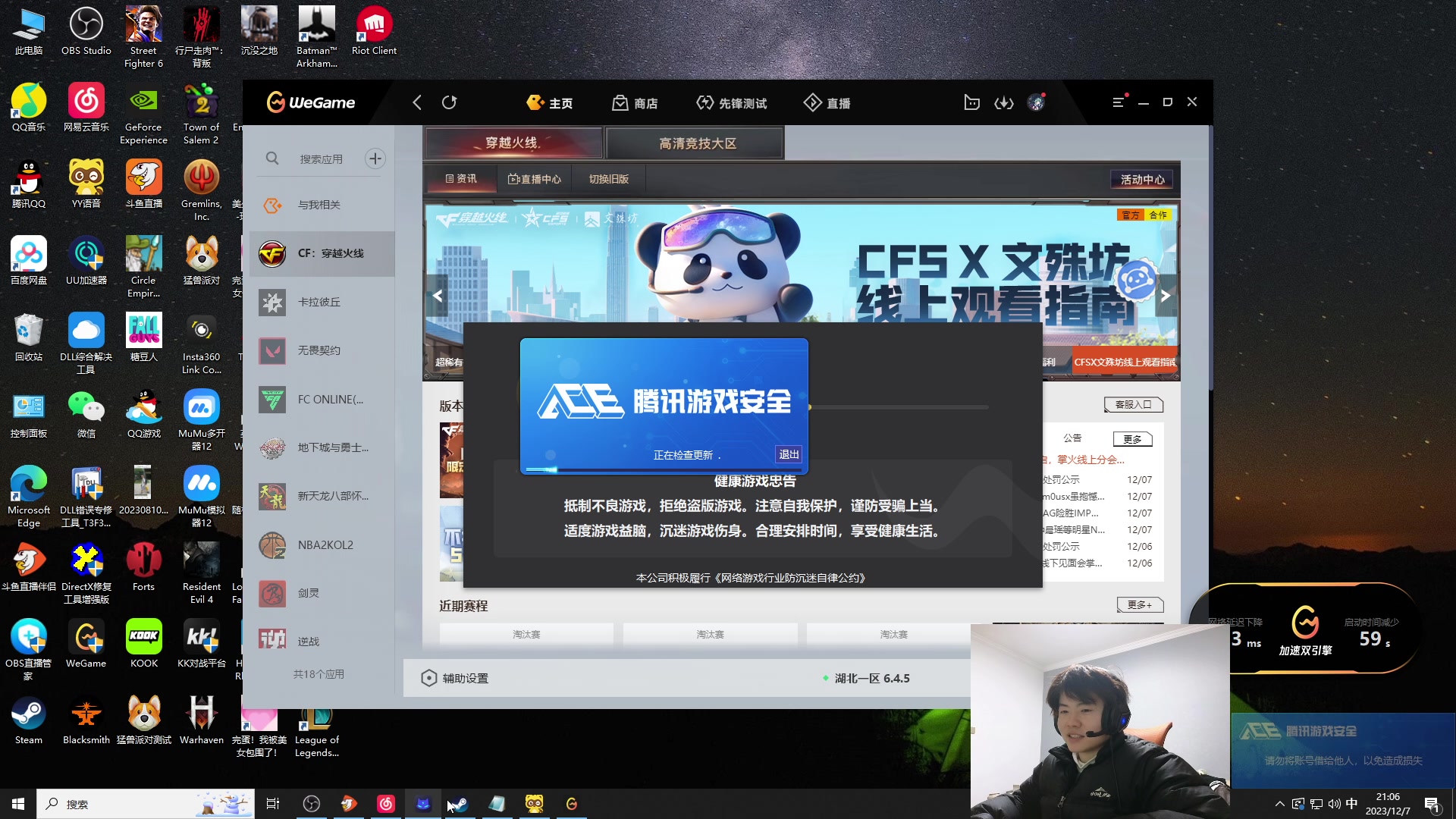Click the blue chat assistant bubble
Image resolution: width=1456 pixels, height=819 pixels.
1136,280
